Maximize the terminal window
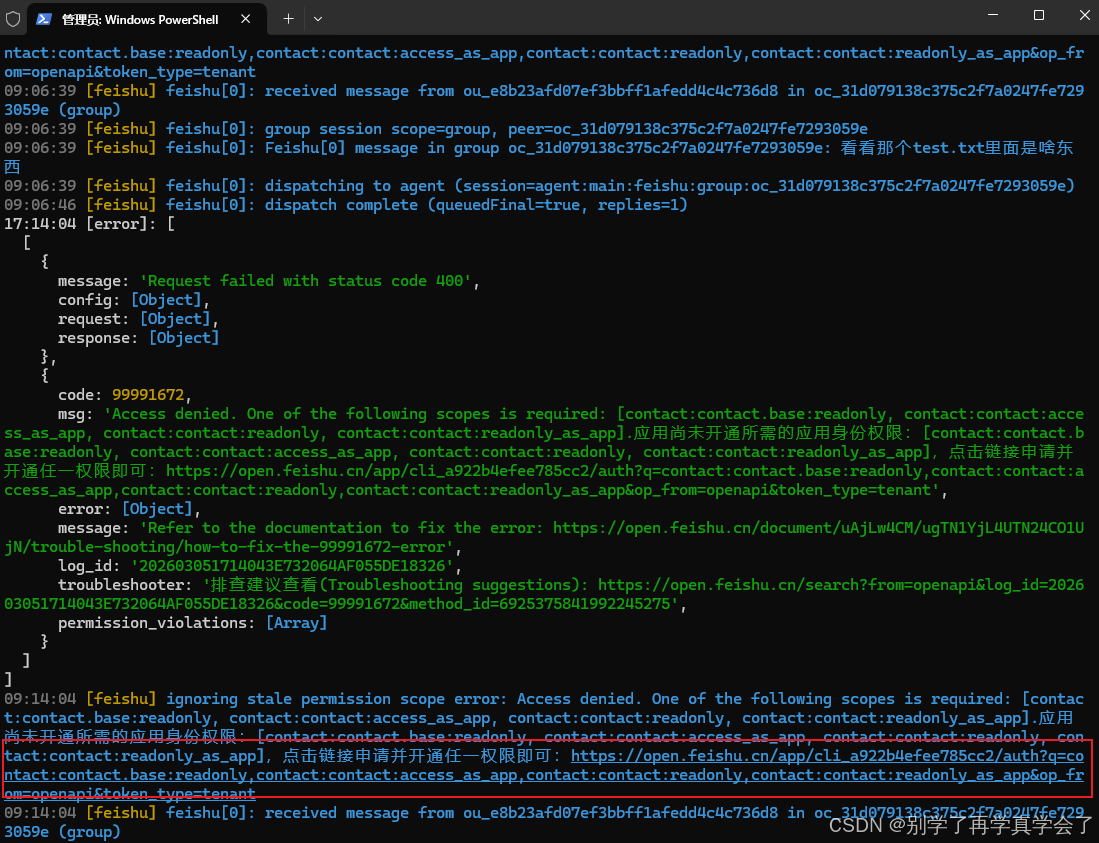This screenshot has width=1099, height=843. pos(1039,15)
